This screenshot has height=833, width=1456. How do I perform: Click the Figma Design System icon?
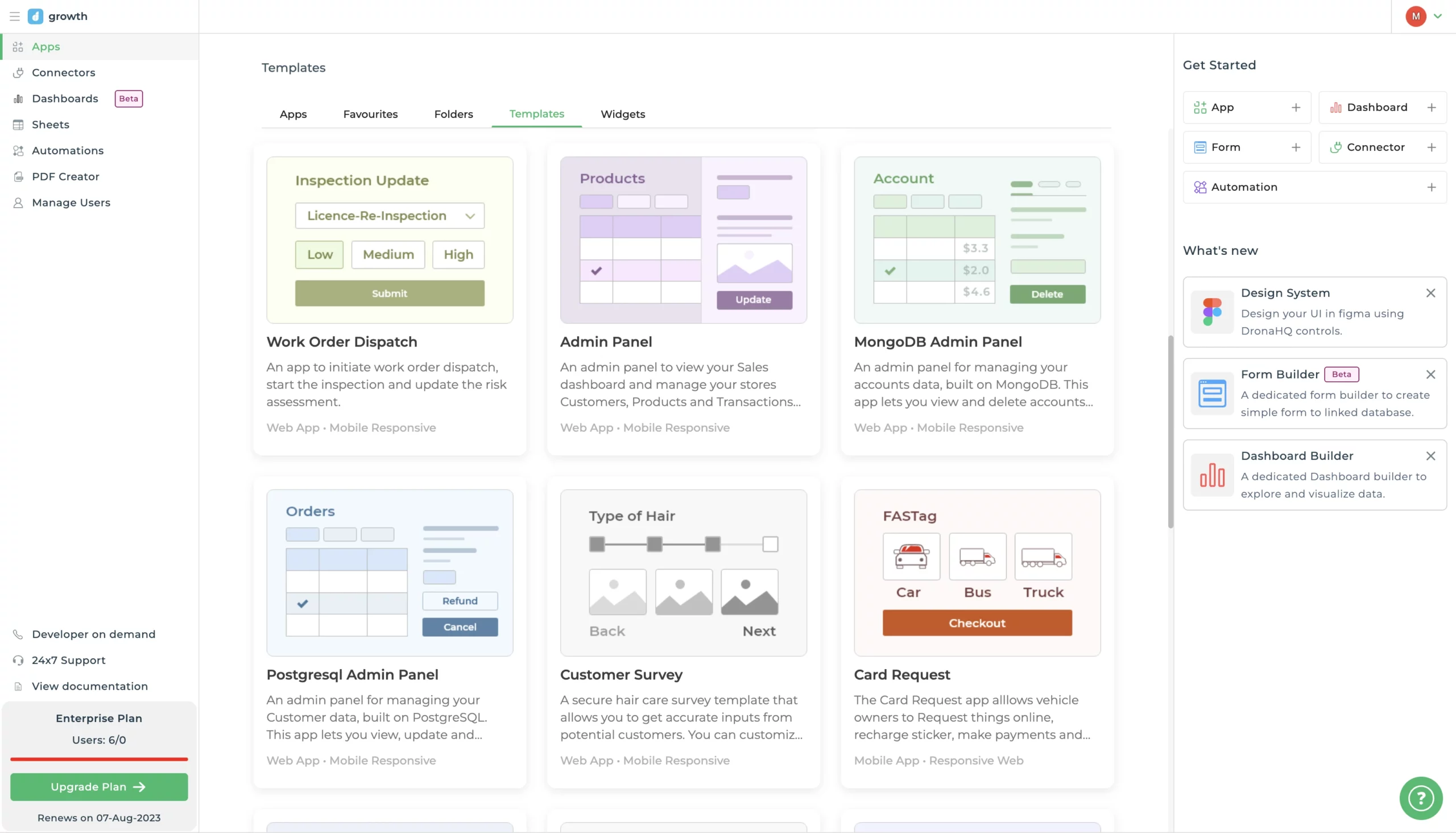tap(1212, 312)
